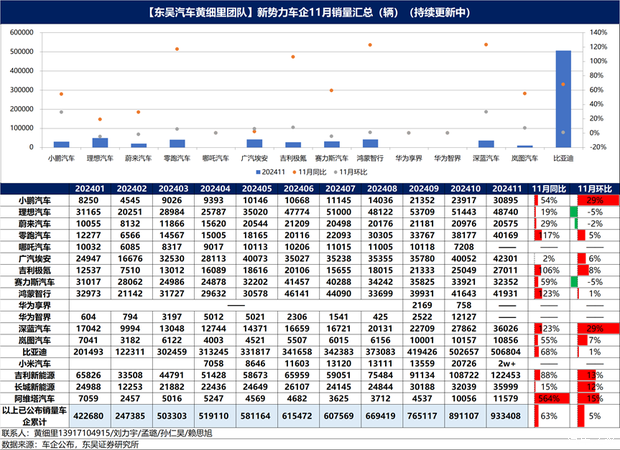Select the 理想汽车 bar in the chart
Screen dimensions: 620x450
coord(100,142)
